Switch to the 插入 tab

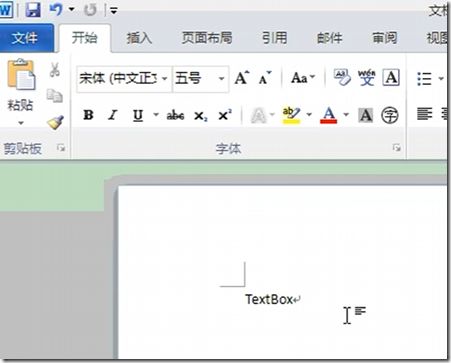point(139,38)
